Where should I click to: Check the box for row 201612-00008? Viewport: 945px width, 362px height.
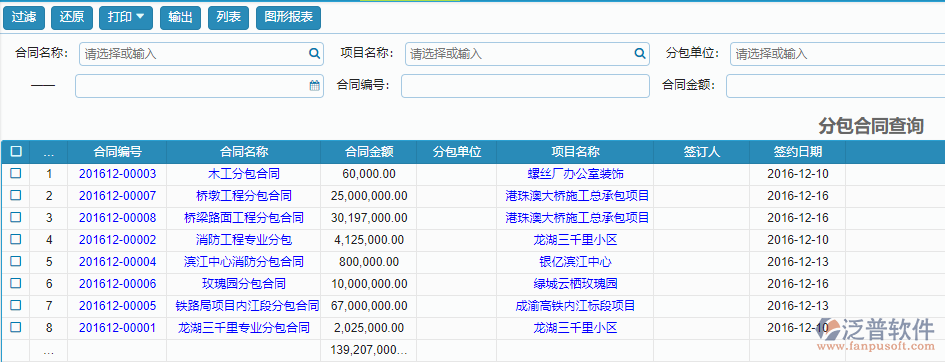click(16, 217)
